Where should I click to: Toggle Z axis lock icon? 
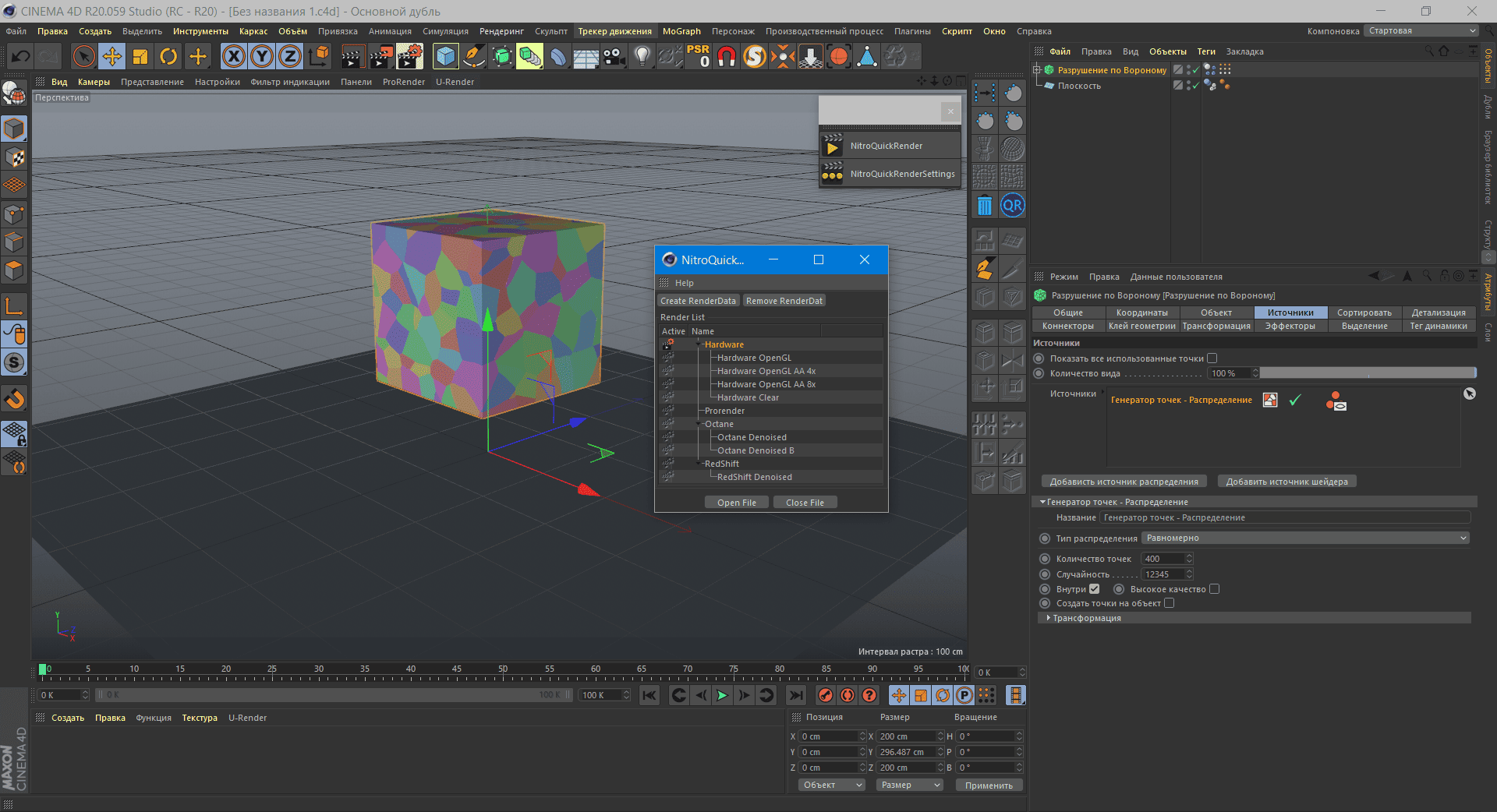290,56
